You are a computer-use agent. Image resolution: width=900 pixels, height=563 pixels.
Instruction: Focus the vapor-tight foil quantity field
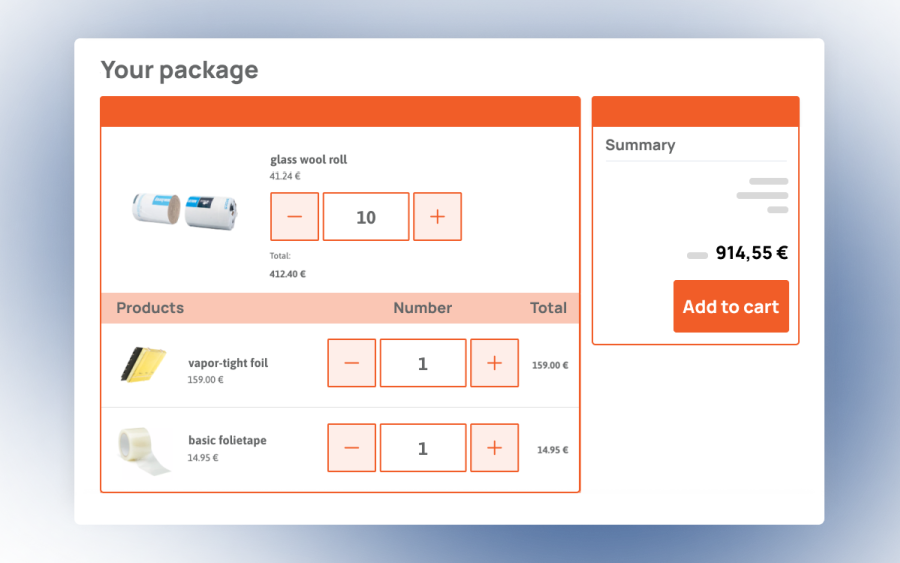pyautogui.click(x=422, y=363)
